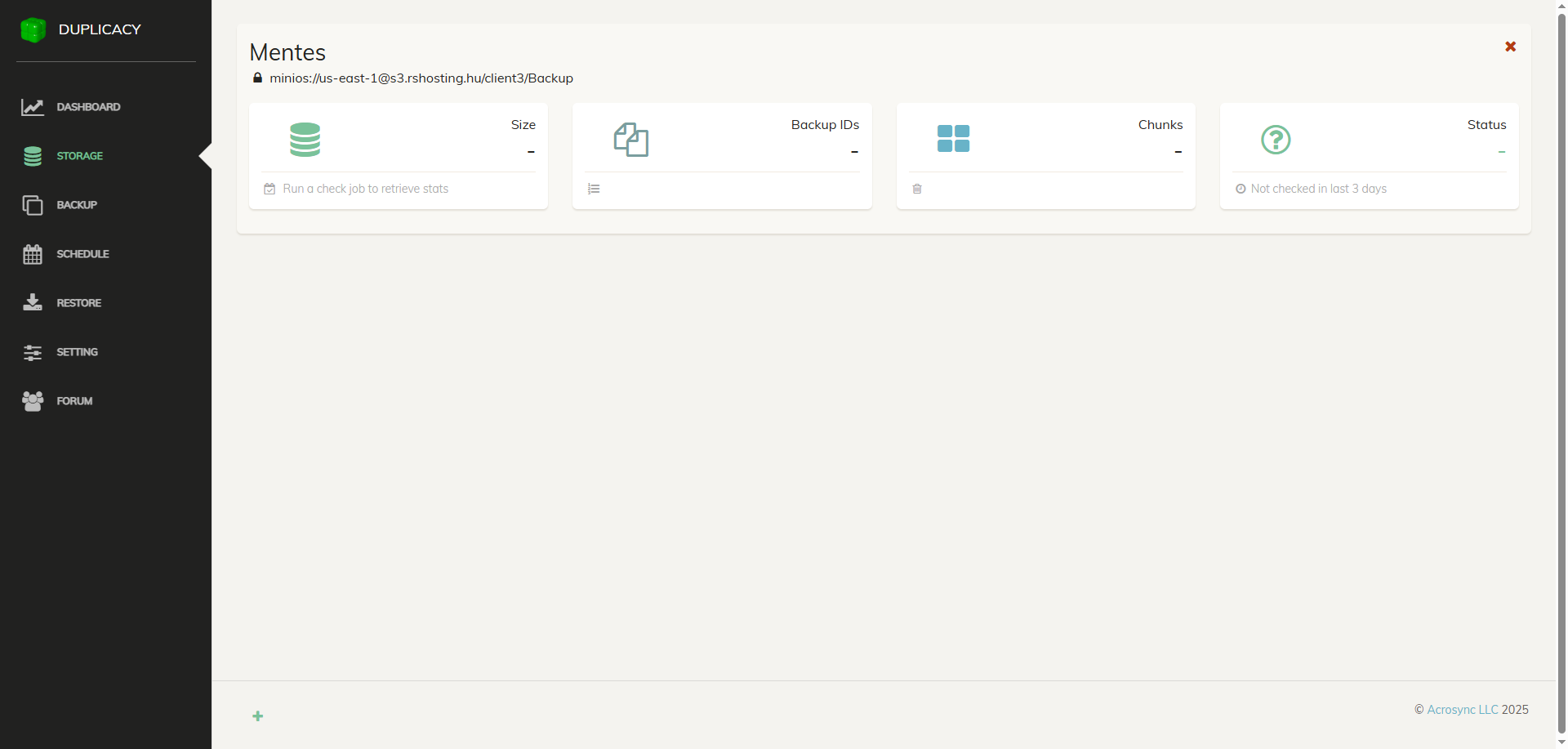Click the Status question mark icon
Image resolution: width=1568 pixels, height=749 pixels.
pyautogui.click(x=1276, y=140)
